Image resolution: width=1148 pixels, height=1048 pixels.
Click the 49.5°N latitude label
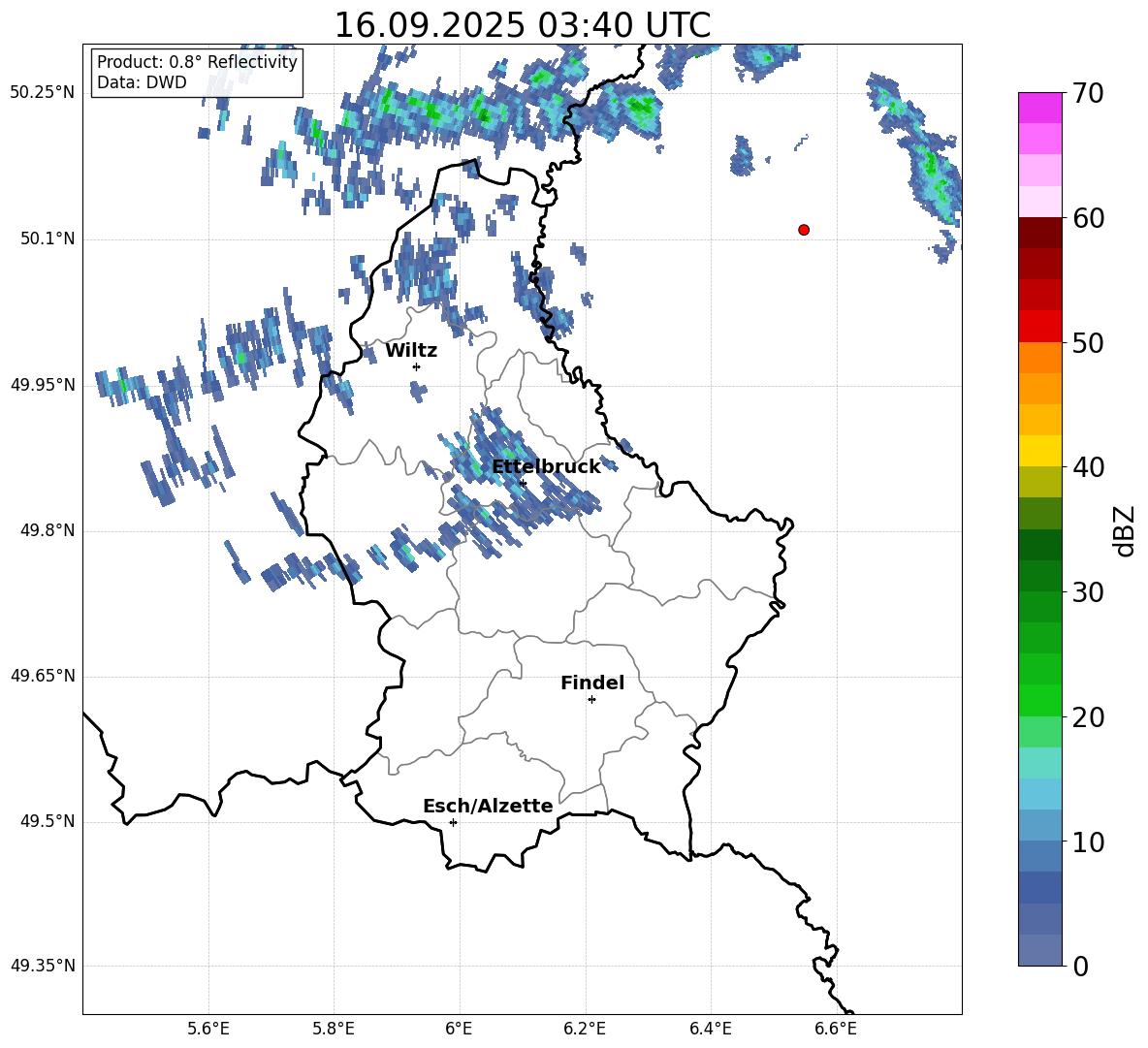click(48, 821)
